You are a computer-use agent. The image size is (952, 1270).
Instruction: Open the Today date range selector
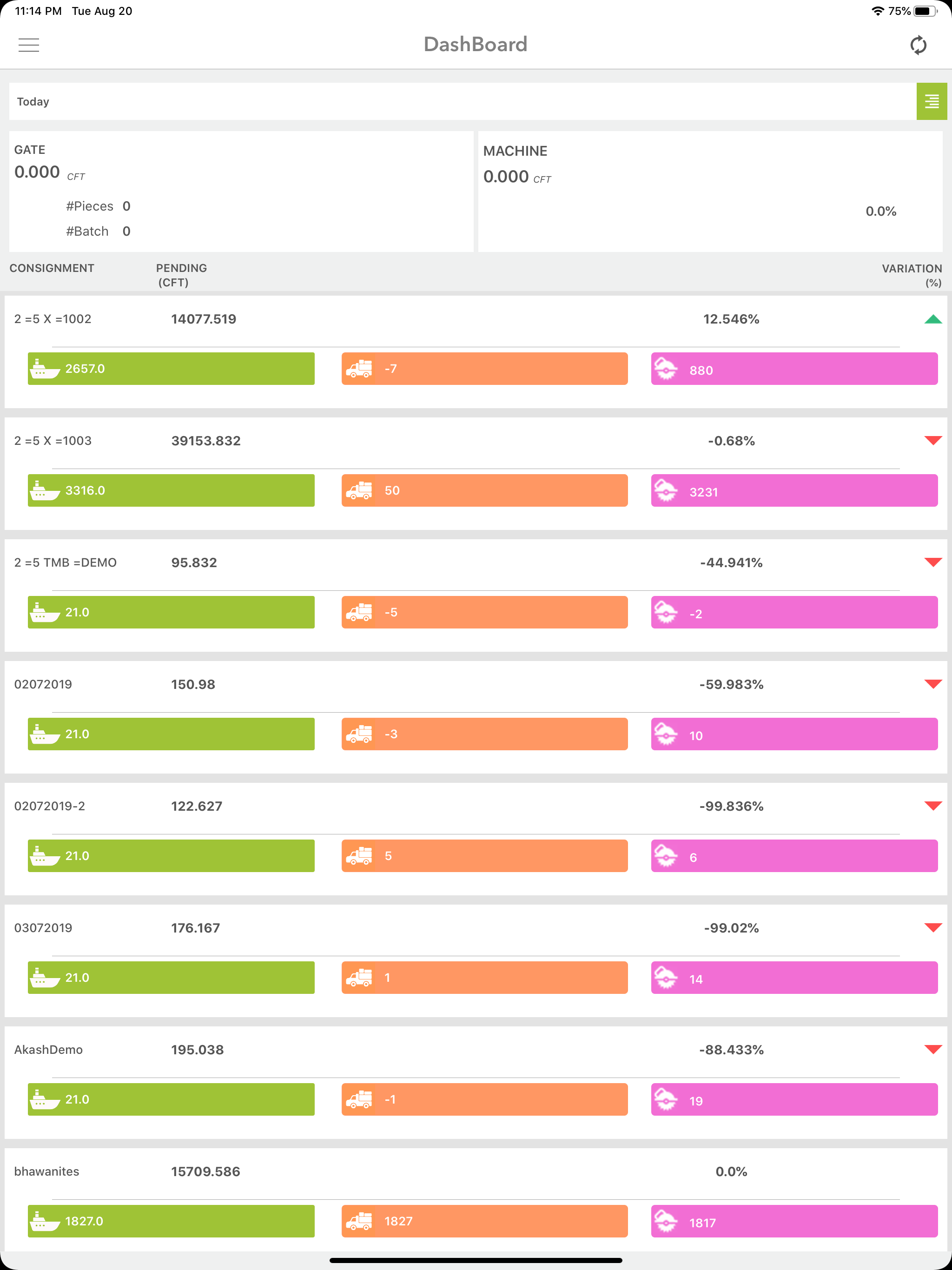(x=462, y=101)
